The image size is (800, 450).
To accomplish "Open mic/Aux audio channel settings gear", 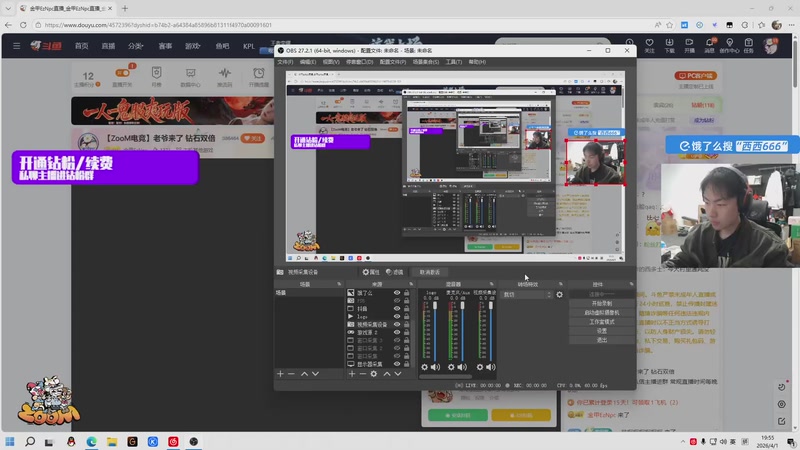I will click(x=451, y=367).
